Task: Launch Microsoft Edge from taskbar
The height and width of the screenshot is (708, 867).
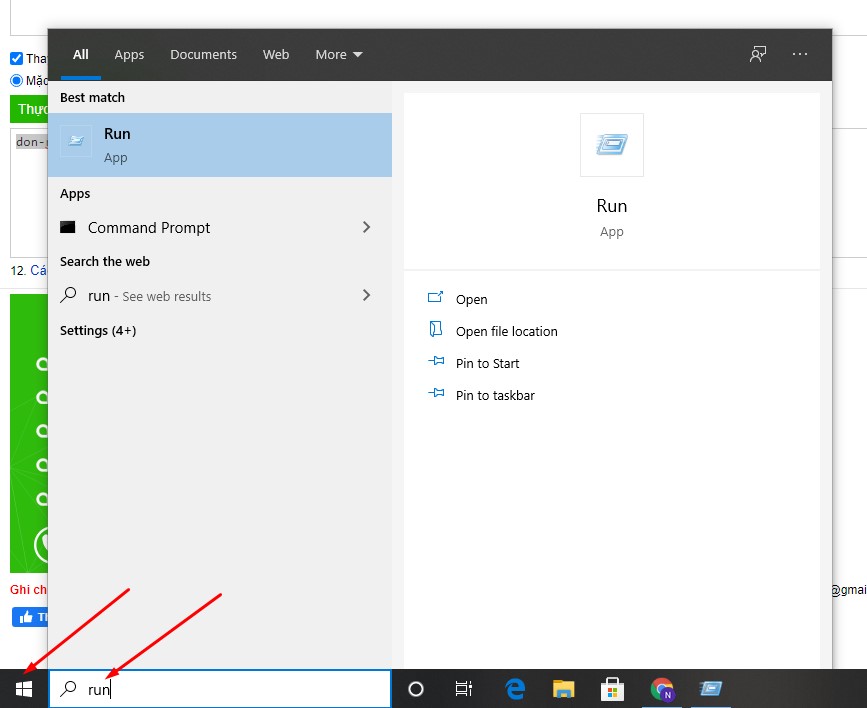Action: [x=515, y=689]
